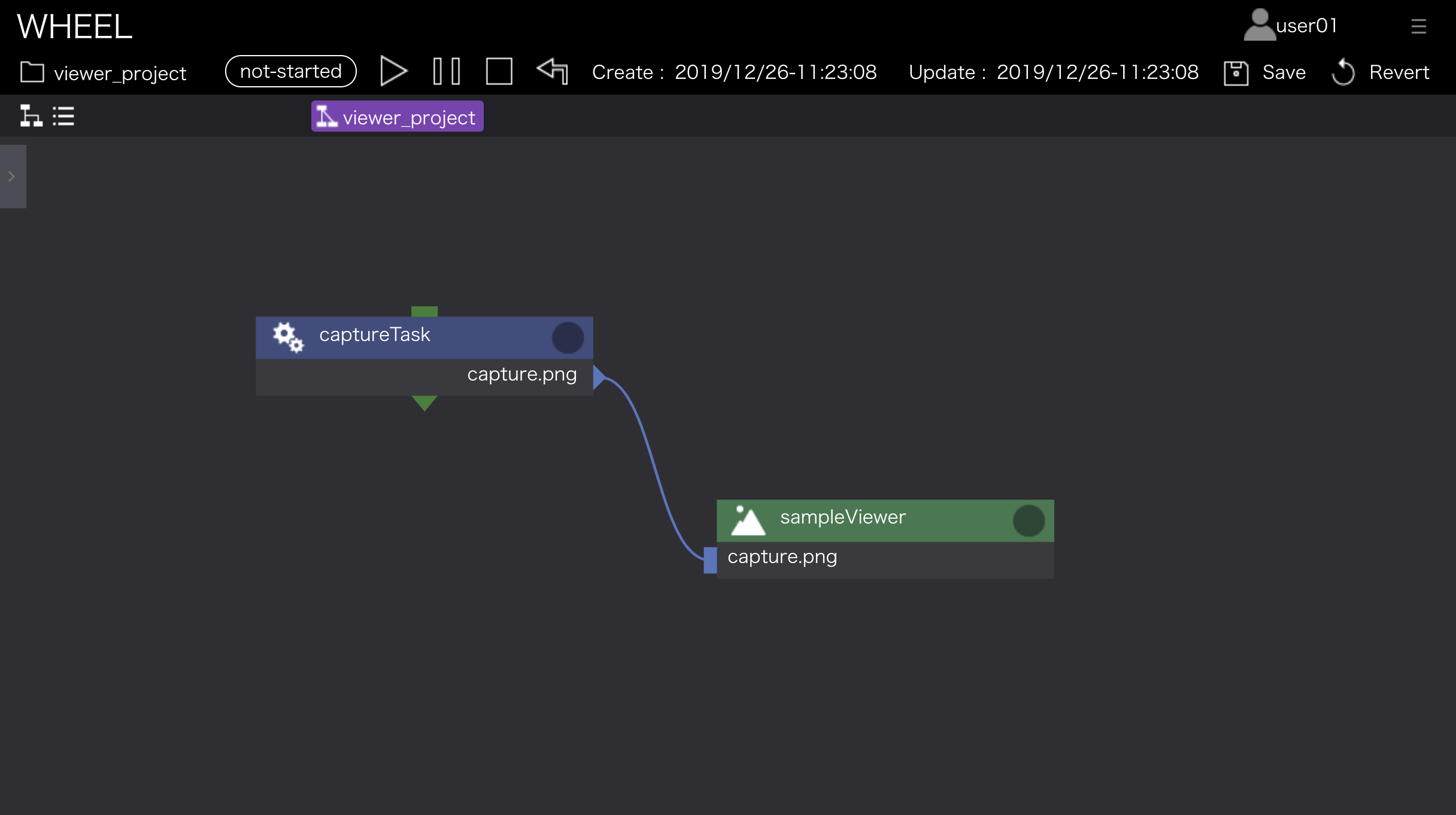
Task: Click the clean project arrow icon
Action: [x=552, y=71]
